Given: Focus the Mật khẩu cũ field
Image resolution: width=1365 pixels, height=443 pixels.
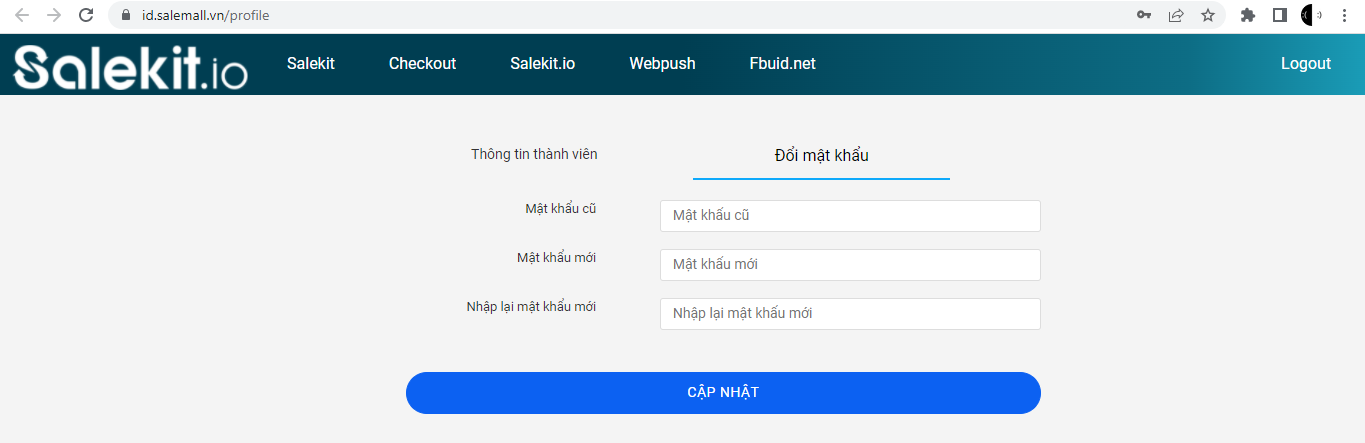Looking at the screenshot, I should (x=850, y=215).
